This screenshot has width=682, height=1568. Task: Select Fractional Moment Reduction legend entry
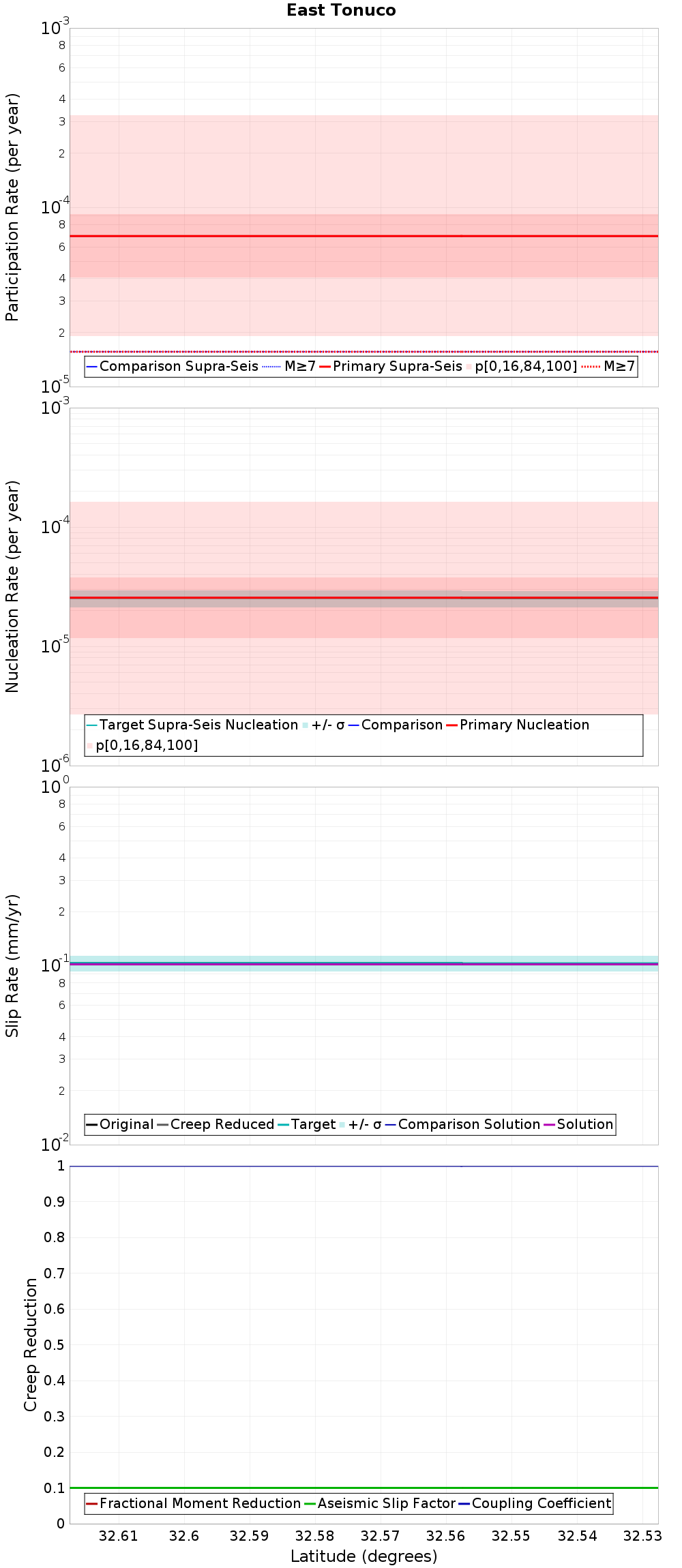pos(194,1503)
